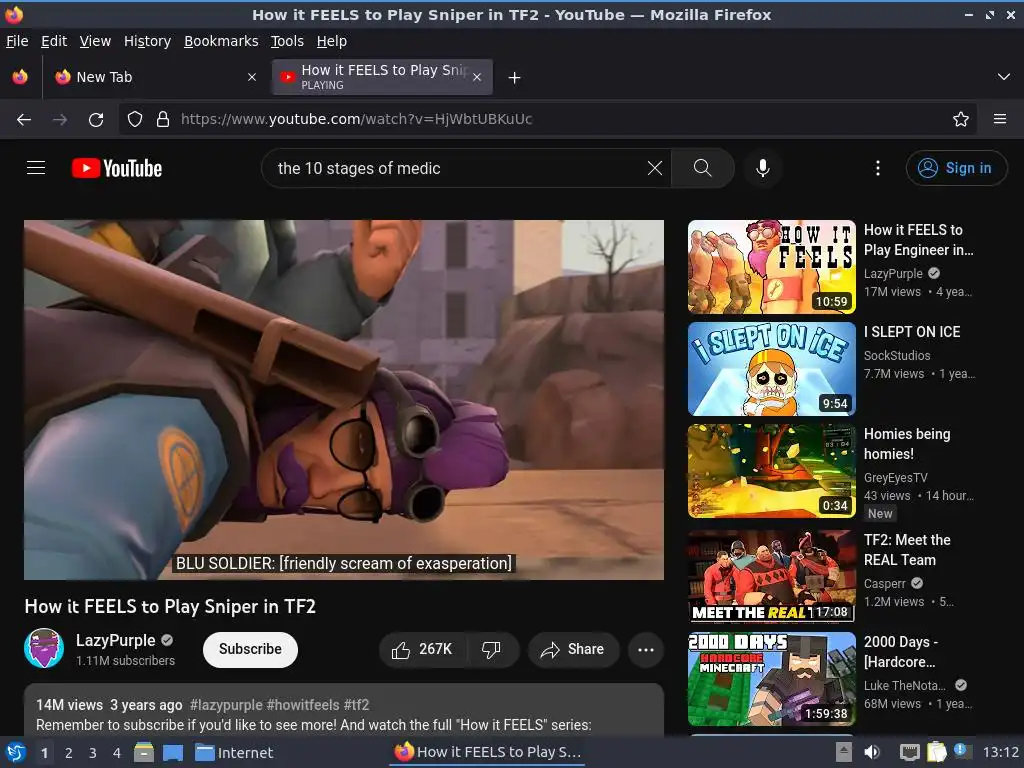Open LazyPurple channel name link
Image resolution: width=1024 pixels, height=768 pixels.
pyautogui.click(x=116, y=640)
